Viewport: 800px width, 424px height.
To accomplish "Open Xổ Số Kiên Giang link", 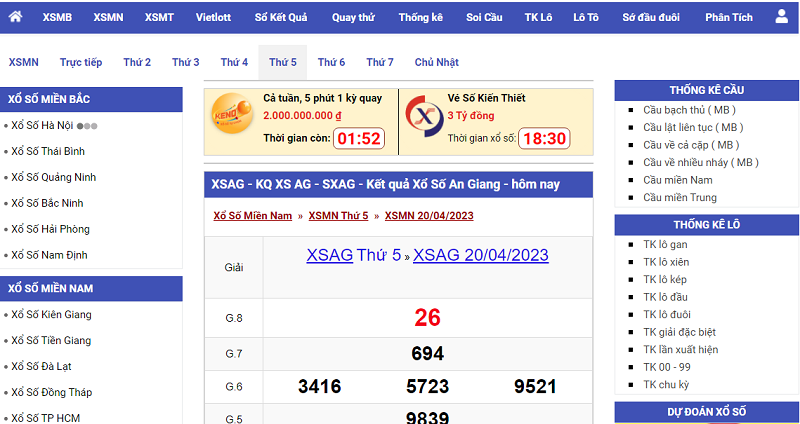I will coord(51,315).
